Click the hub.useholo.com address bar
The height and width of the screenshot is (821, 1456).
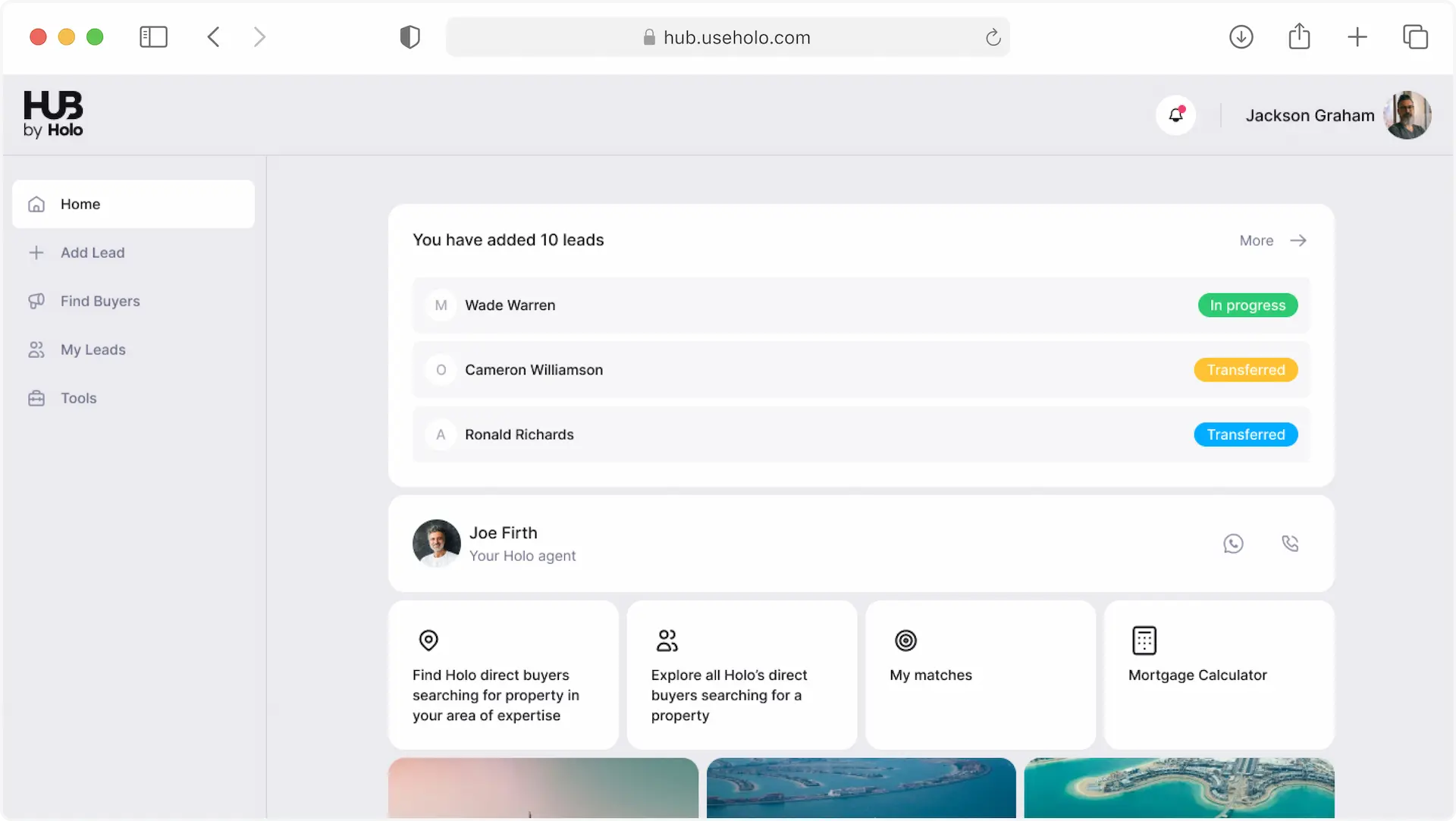click(x=727, y=37)
